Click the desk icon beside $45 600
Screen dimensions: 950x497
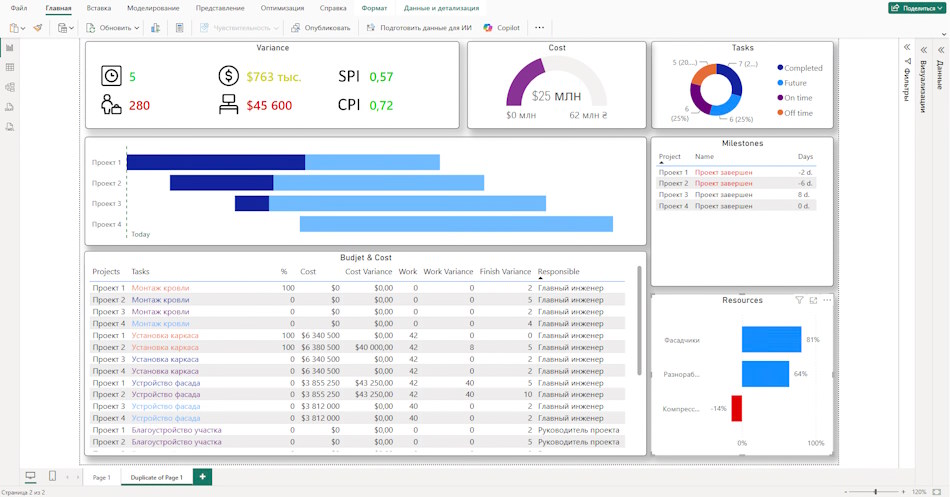(x=228, y=104)
